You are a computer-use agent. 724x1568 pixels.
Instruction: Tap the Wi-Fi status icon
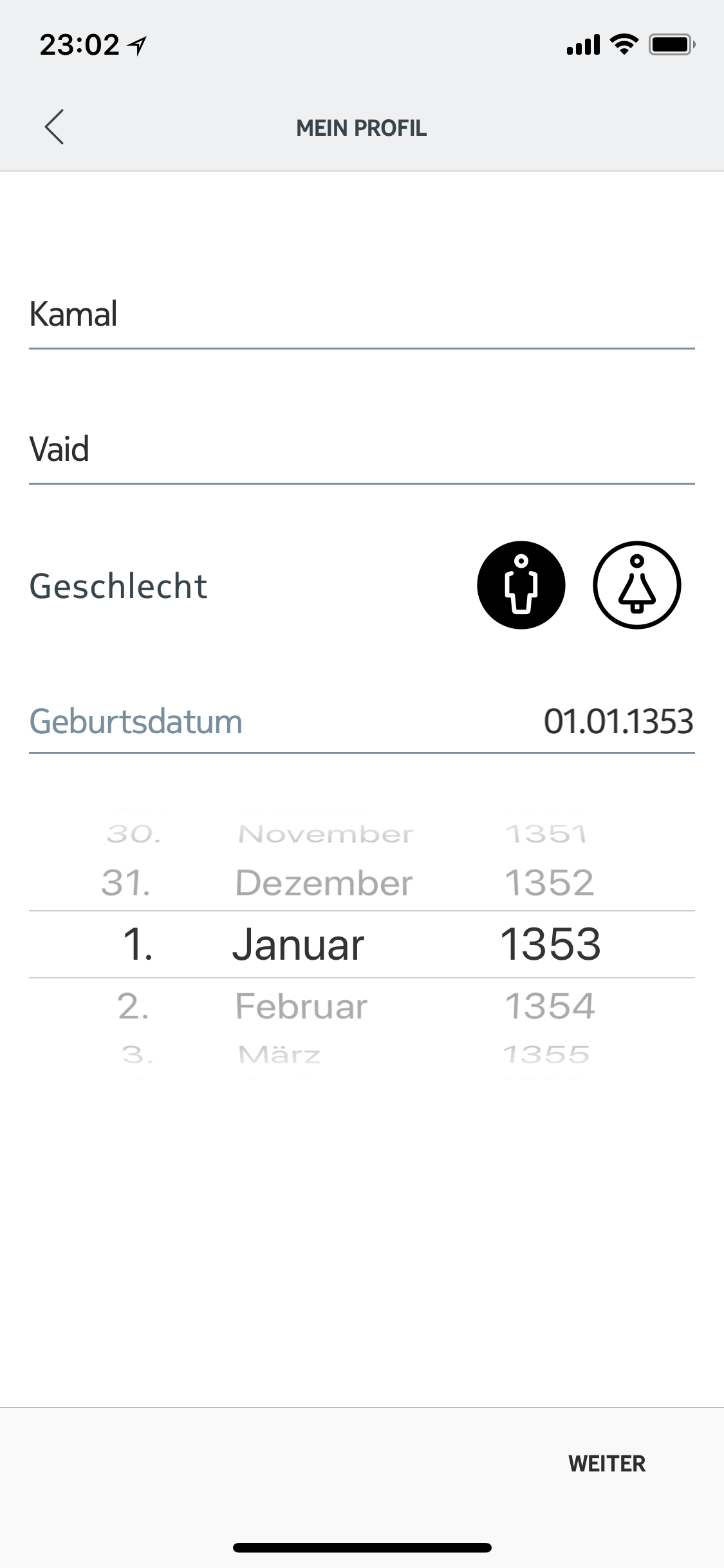pos(623,44)
